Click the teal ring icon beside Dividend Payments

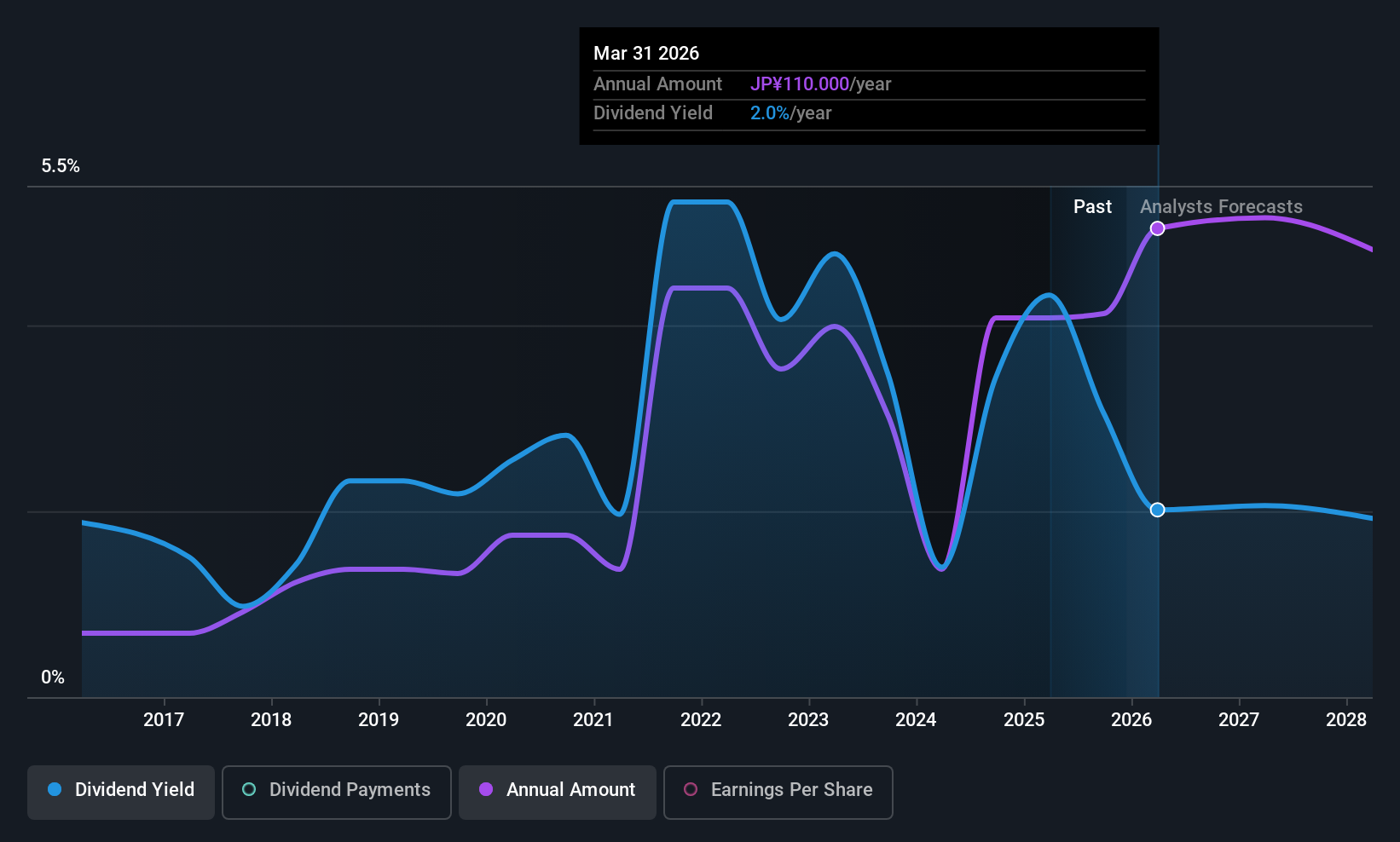249,789
